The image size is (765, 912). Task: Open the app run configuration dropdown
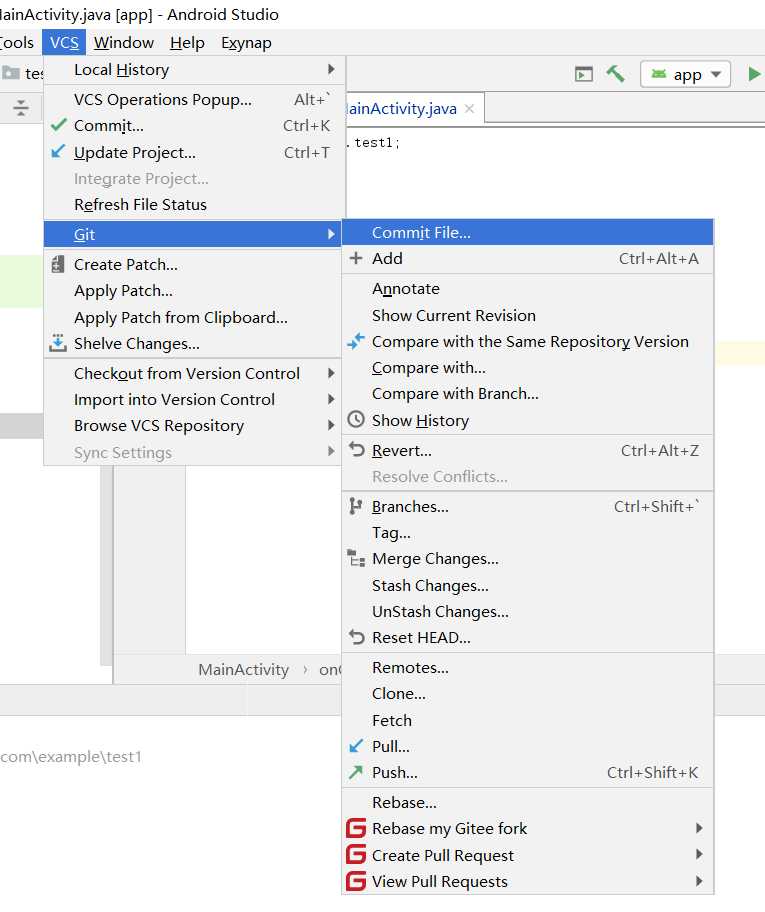point(685,74)
